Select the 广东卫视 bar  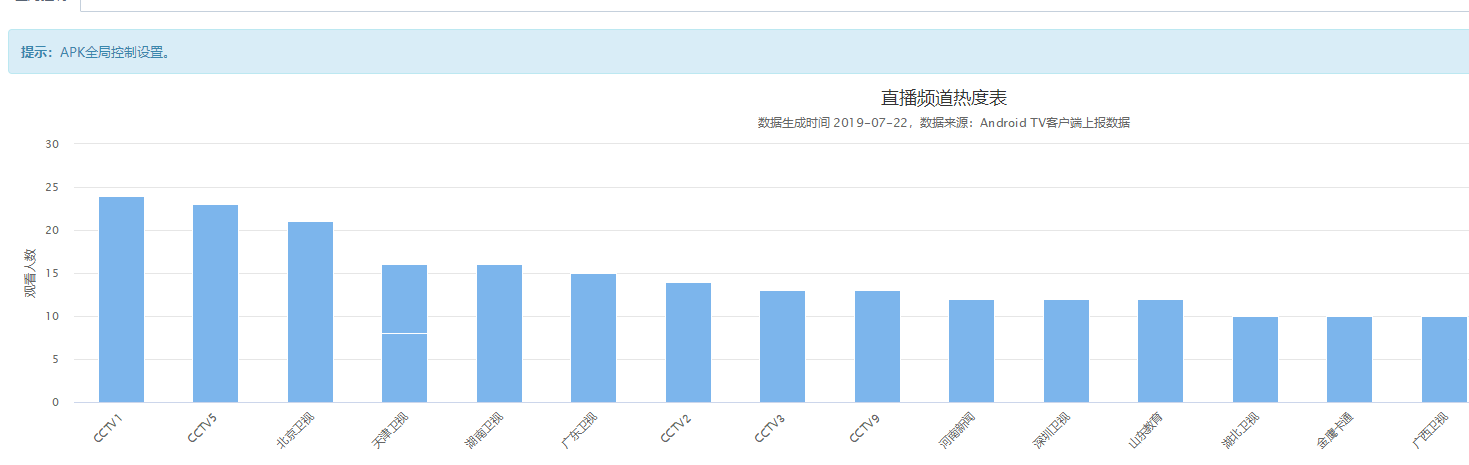click(593, 338)
